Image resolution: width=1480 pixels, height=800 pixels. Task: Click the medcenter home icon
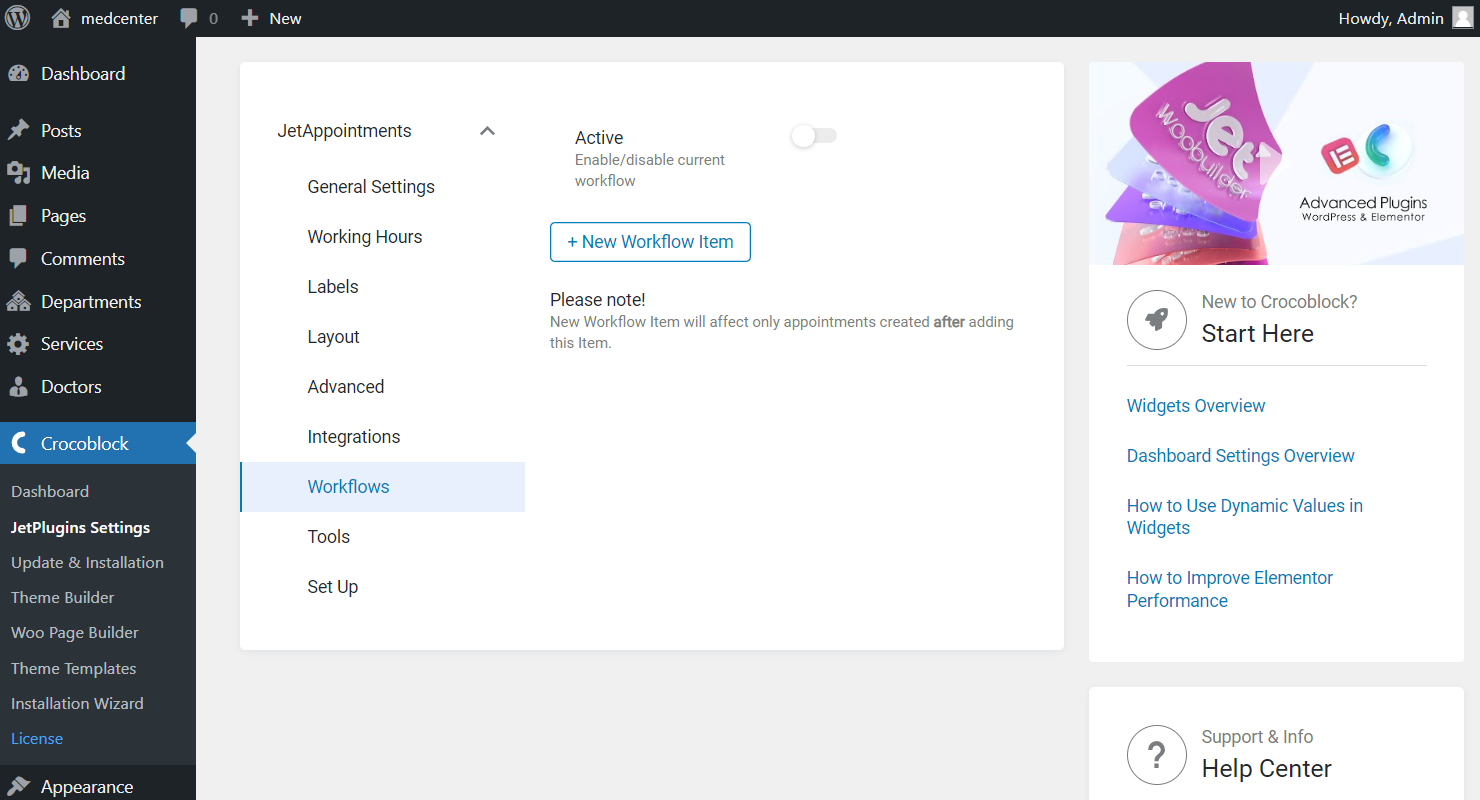(61, 18)
